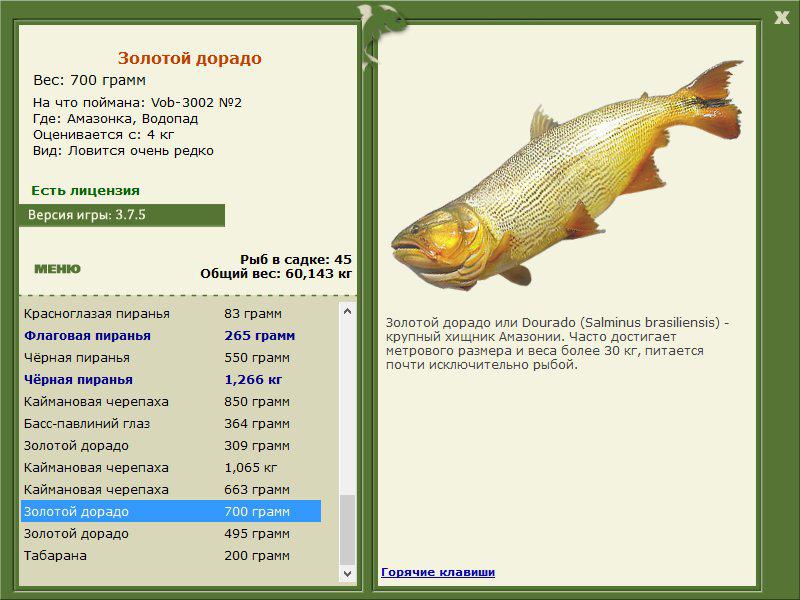Image resolution: width=800 pixels, height=600 pixels.
Task: Select Золотой дорадо 495 грамм row
Action: click(x=171, y=533)
